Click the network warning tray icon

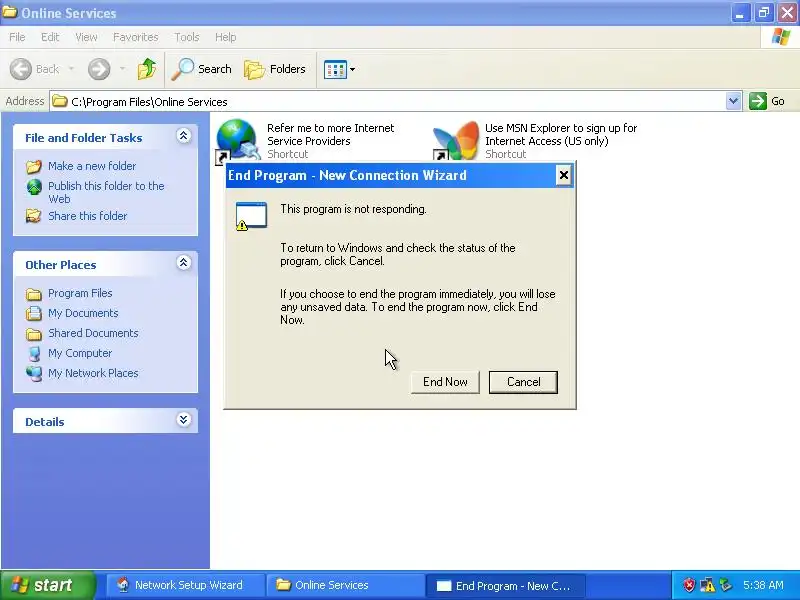(707, 585)
